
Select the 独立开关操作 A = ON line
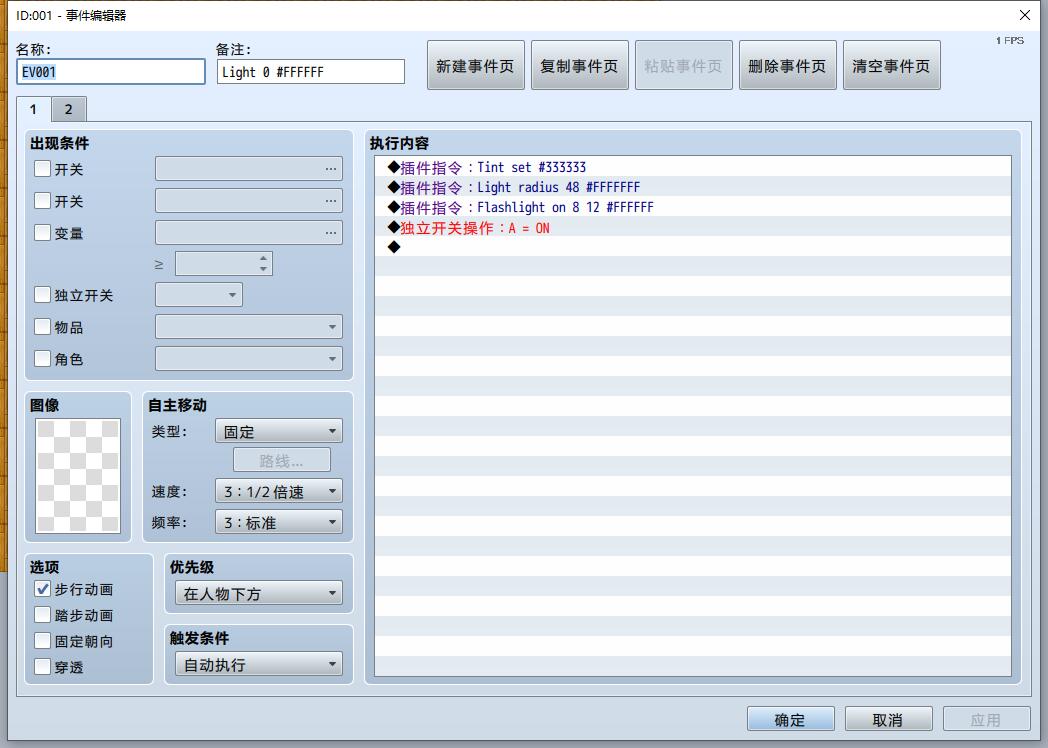pyautogui.click(x=692, y=228)
